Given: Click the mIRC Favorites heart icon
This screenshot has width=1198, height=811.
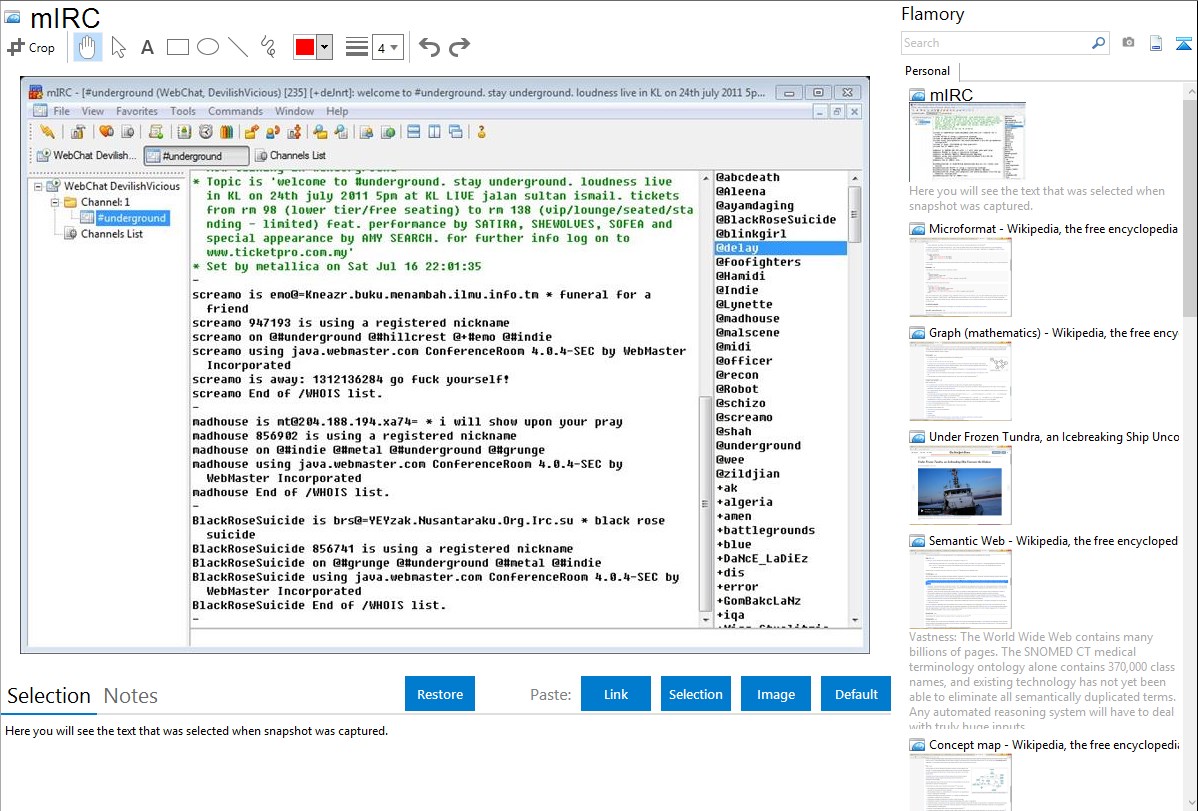Looking at the screenshot, I should click(106, 132).
